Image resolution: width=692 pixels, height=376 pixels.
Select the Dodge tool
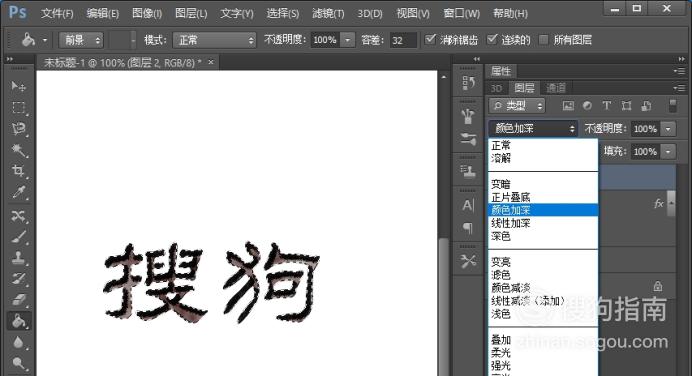[x=18, y=363]
